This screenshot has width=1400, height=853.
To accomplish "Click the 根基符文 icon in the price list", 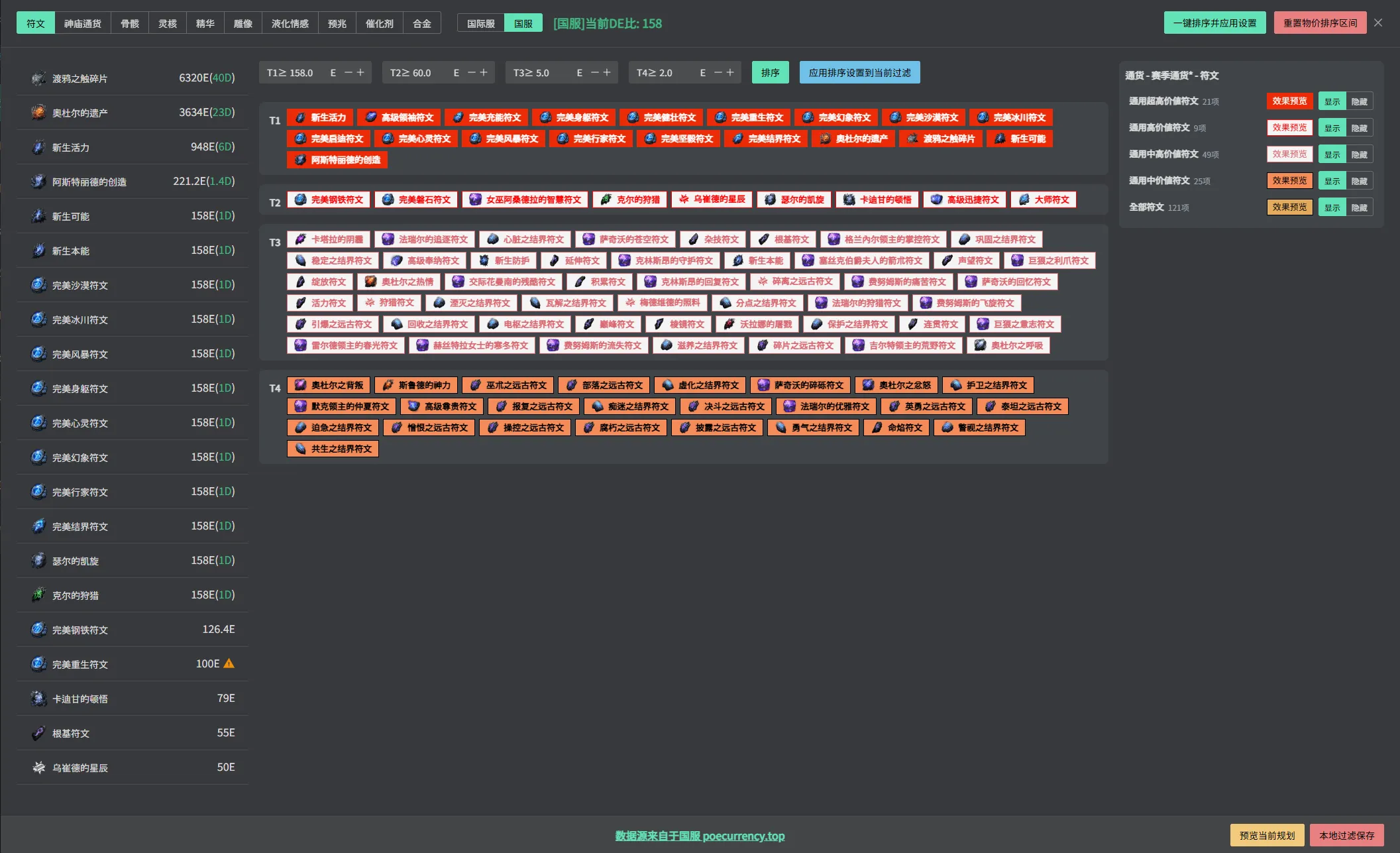I will click(38, 733).
